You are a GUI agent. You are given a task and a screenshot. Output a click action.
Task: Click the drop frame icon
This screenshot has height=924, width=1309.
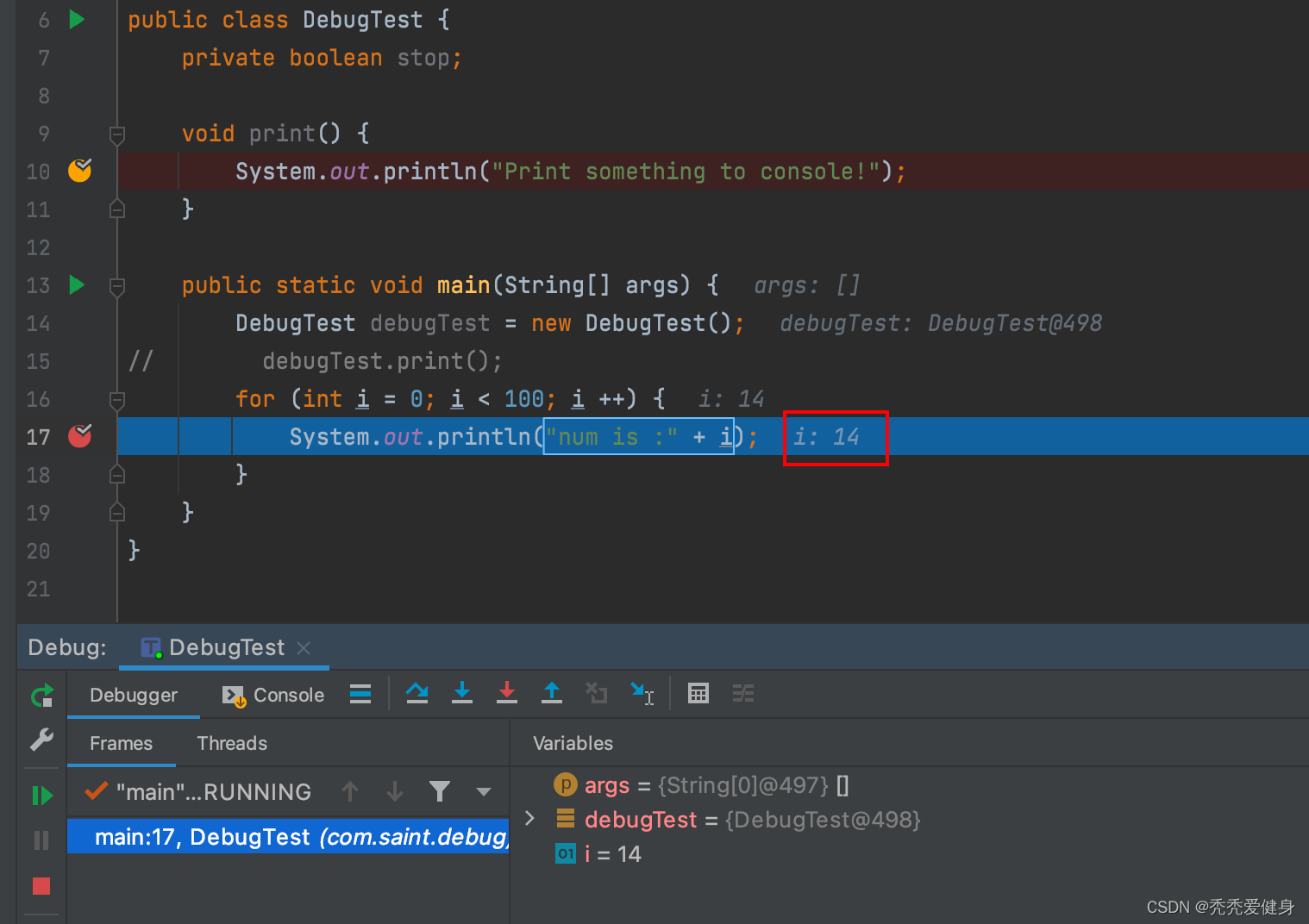tap(597, 693)
